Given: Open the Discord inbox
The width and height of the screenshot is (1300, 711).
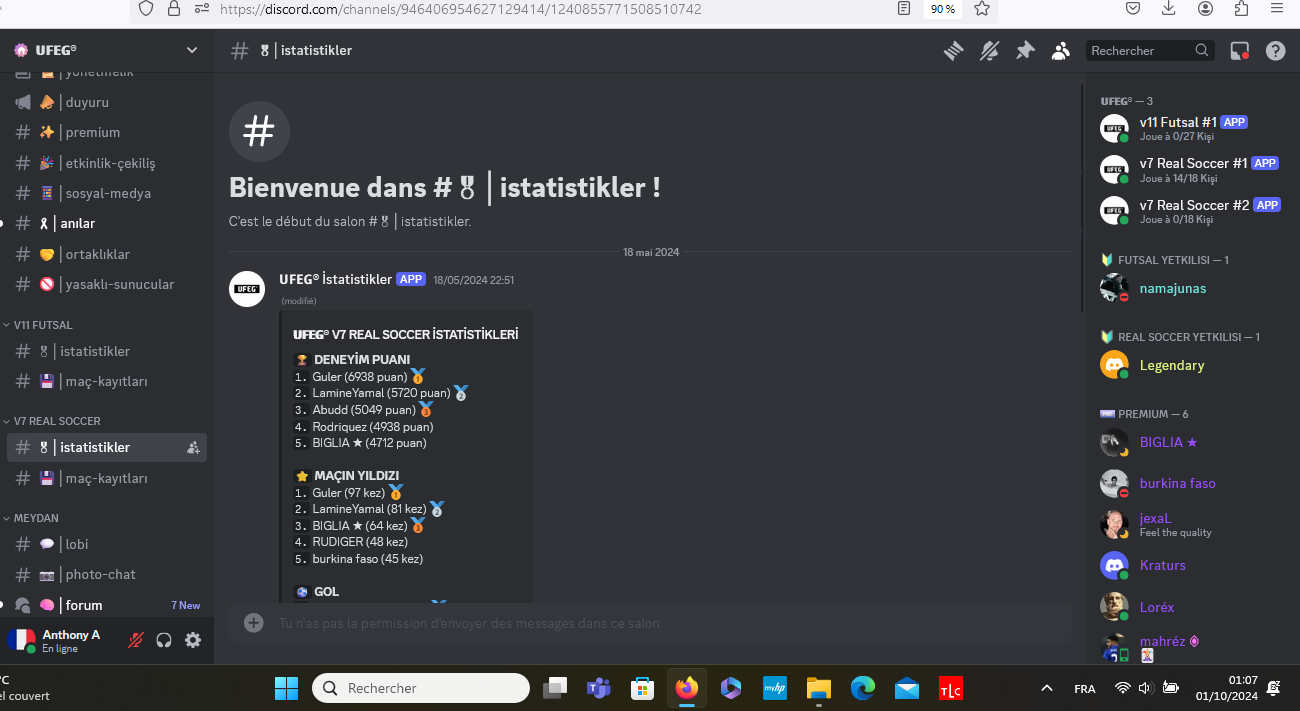Looking at the screenshot, I should point(1240,51).
